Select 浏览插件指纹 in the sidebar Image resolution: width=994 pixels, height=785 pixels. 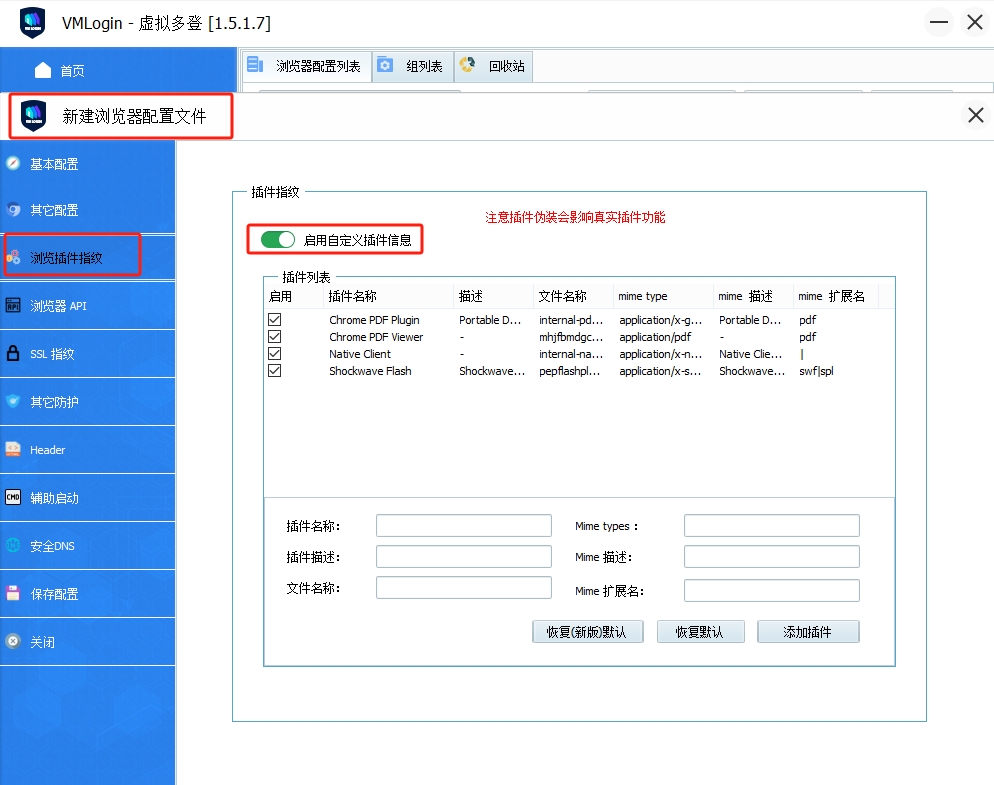[x=87, y=257]
